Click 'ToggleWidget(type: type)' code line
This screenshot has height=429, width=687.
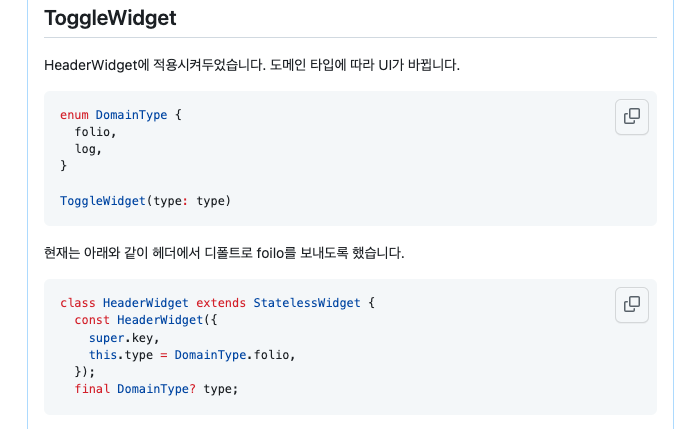click(x=145, y=201)
